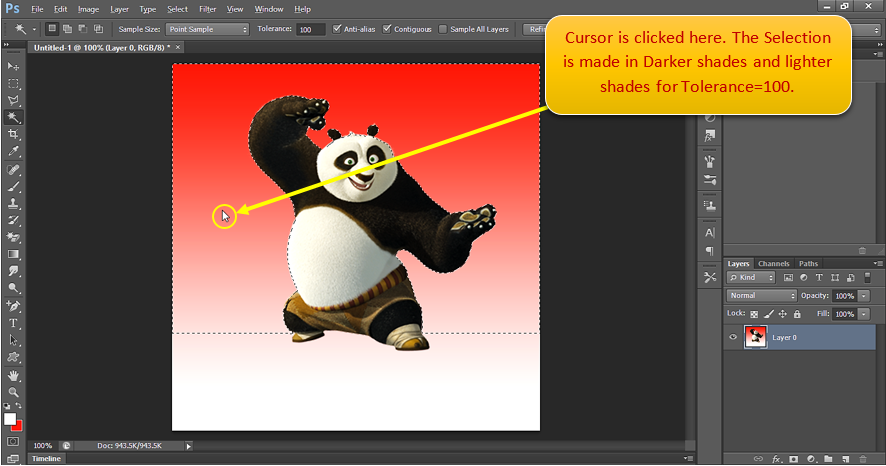886x466 pixels.
Task: Open the Filter menu
Action: tap(207, 9)
